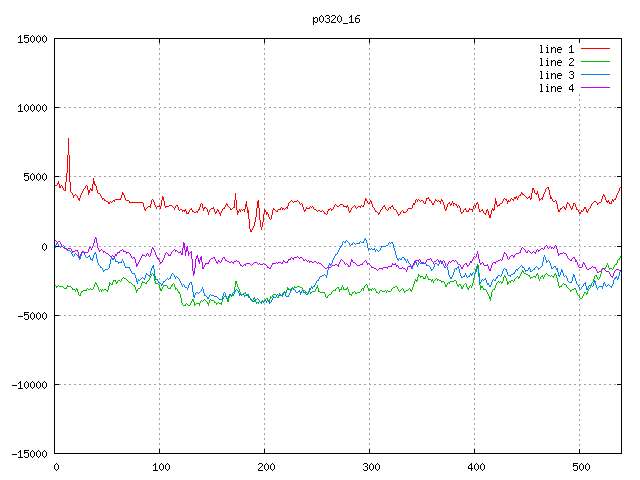Click the blue line 3 legend sample
640x480 pixels.
(x=596, y=75)
